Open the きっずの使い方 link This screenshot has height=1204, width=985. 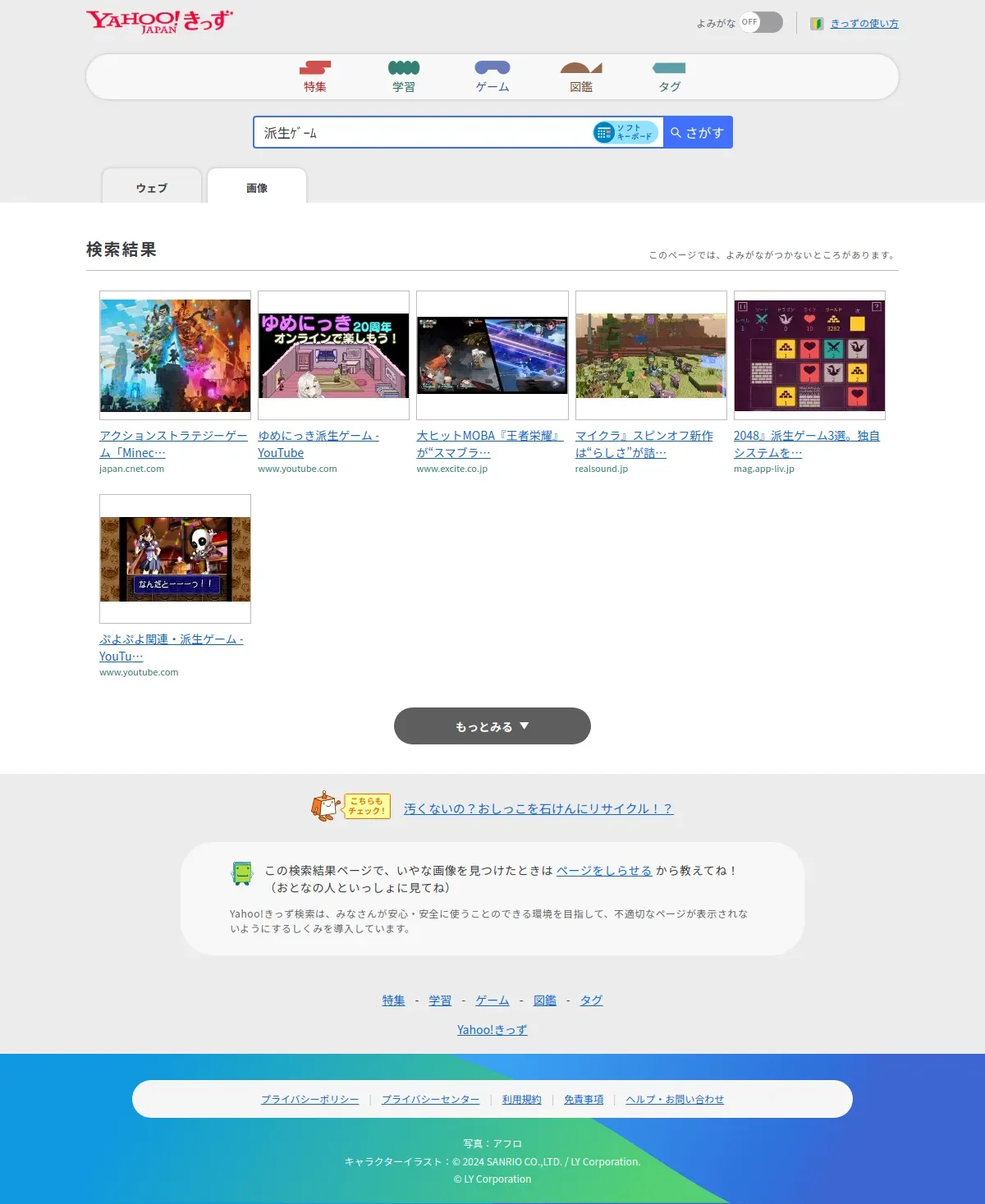(x=864, y=24)
